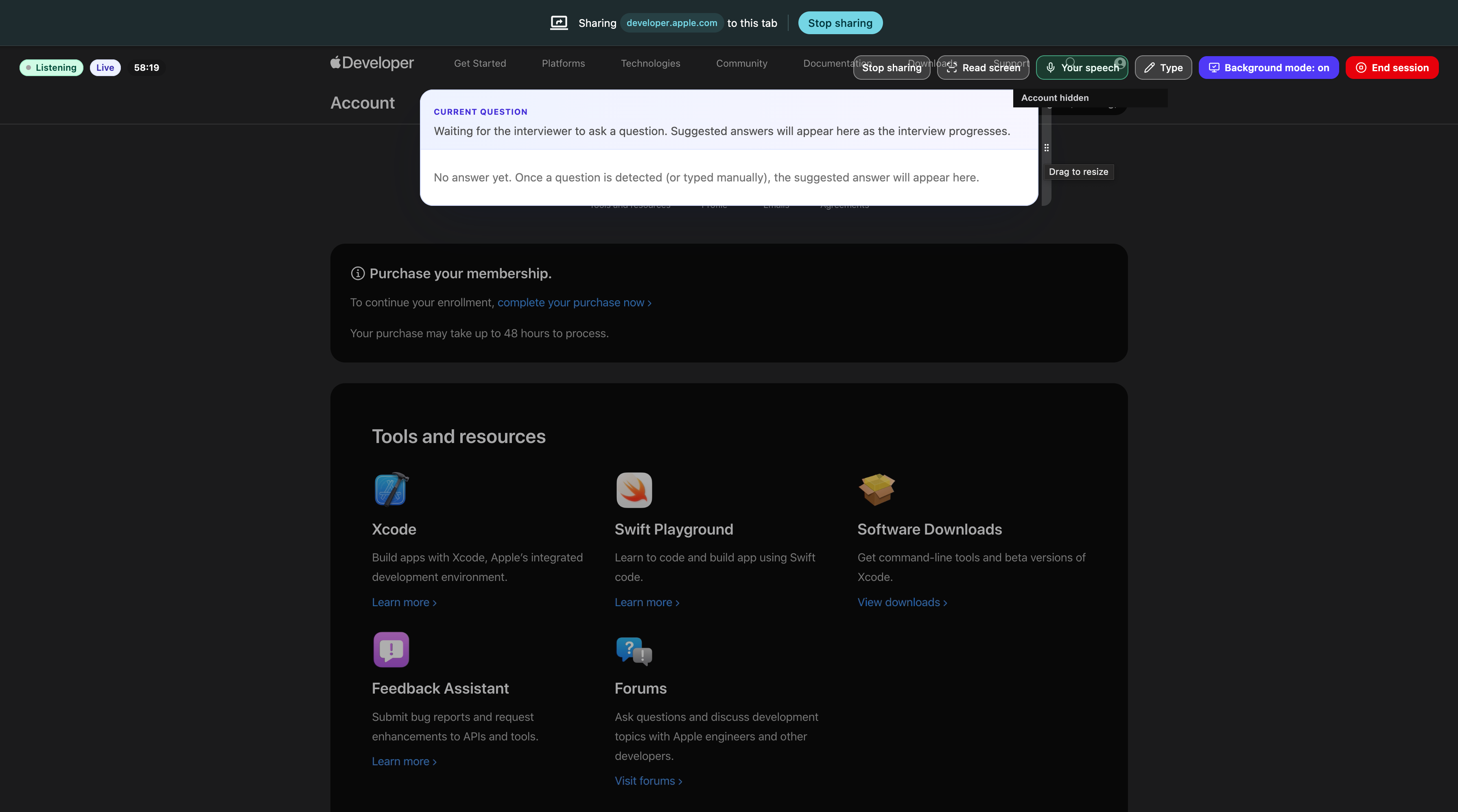Open Xcode Learn more link

click(x=404, y=602)
